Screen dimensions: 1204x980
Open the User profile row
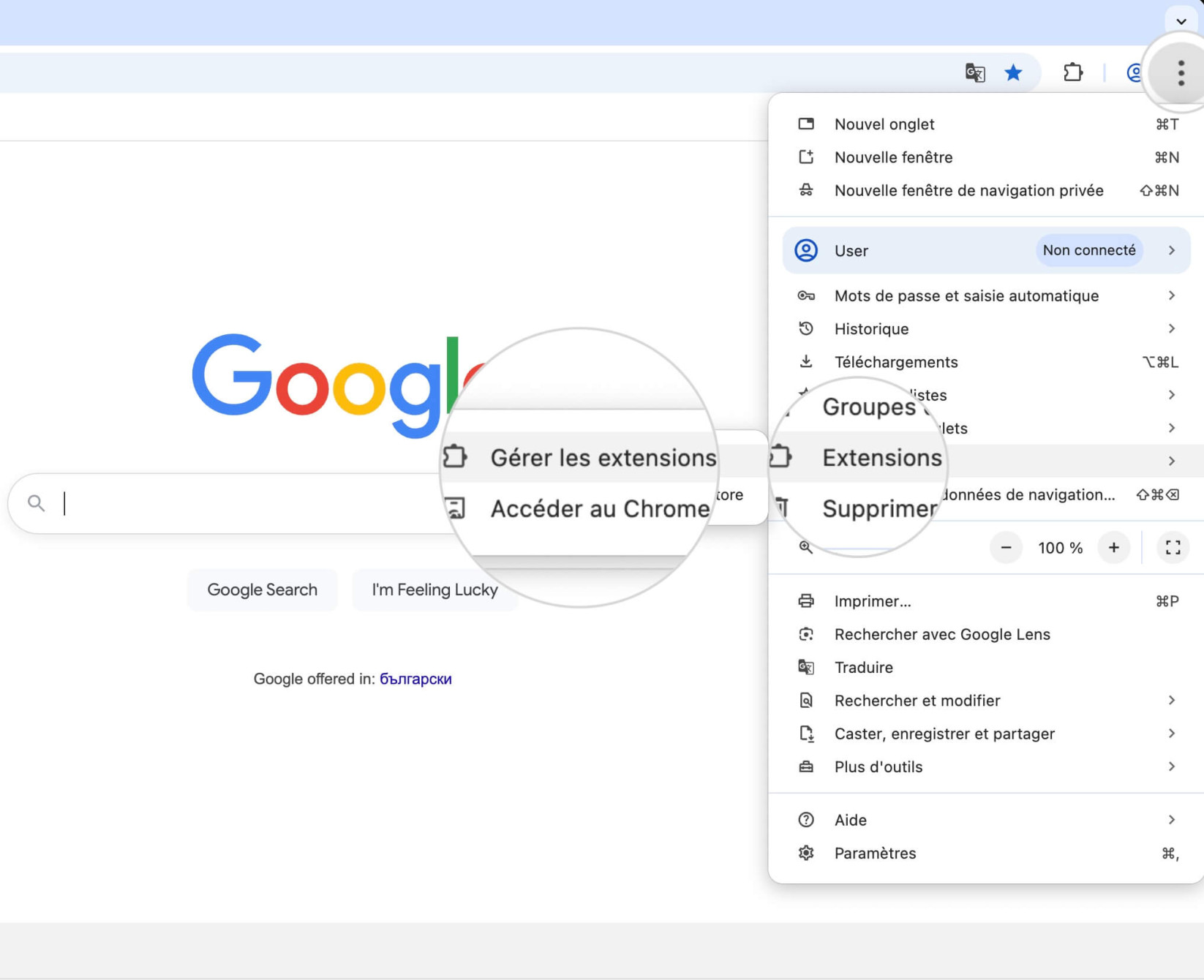point(986,250)
